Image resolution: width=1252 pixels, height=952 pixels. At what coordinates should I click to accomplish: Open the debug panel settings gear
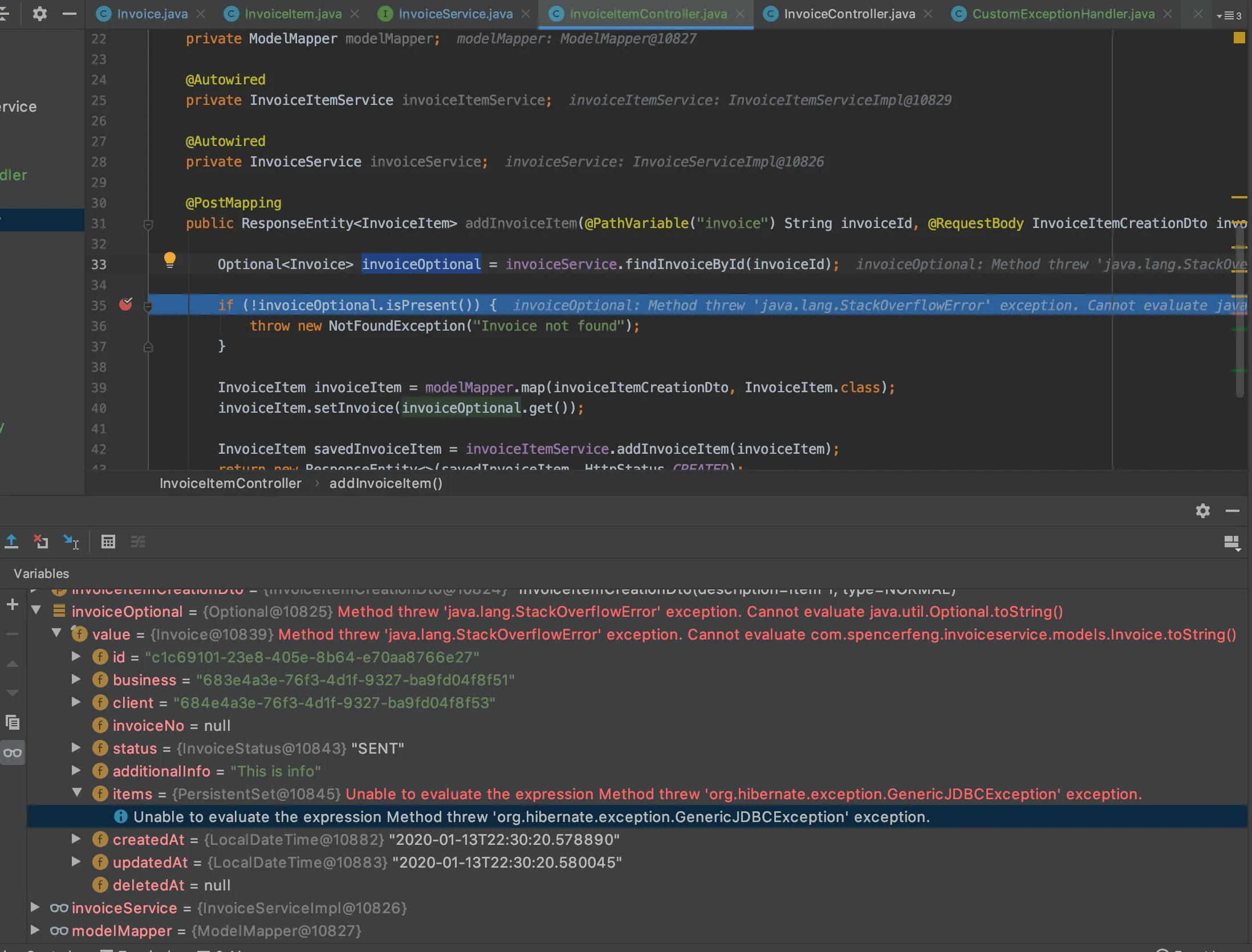pos(1202,511)
